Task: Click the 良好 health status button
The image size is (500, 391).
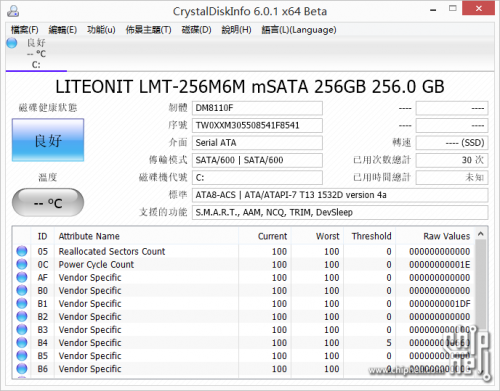Action: point(48,140)
